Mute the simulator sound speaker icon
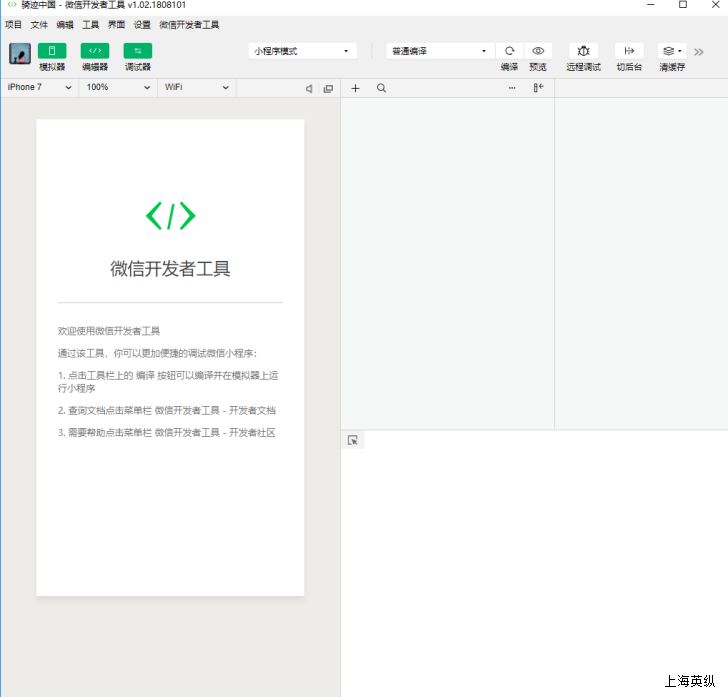 tap(309, 89)
